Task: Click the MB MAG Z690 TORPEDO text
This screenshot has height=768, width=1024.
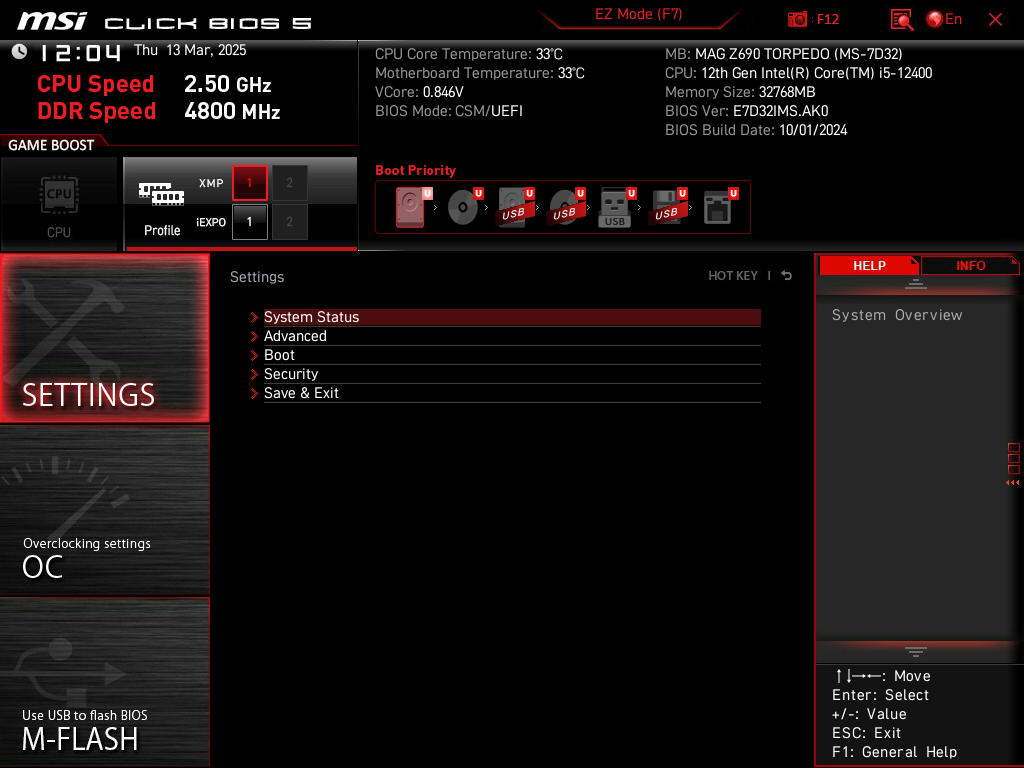Action: coord(784,54)
